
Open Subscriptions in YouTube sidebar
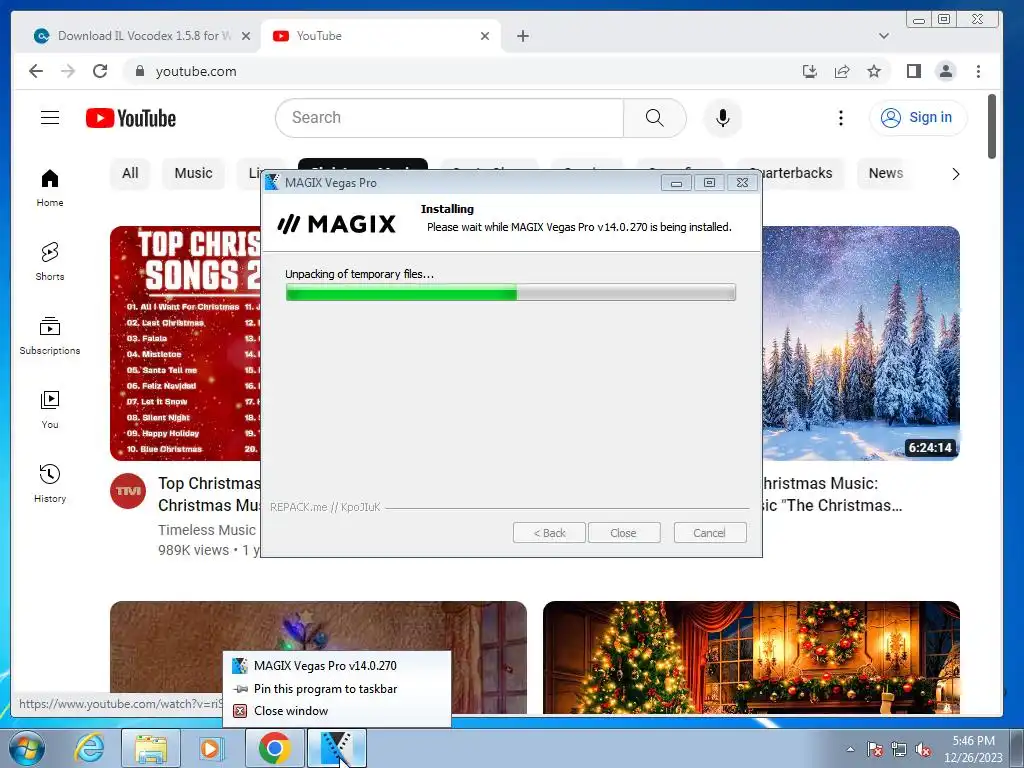tap(50, 336)
